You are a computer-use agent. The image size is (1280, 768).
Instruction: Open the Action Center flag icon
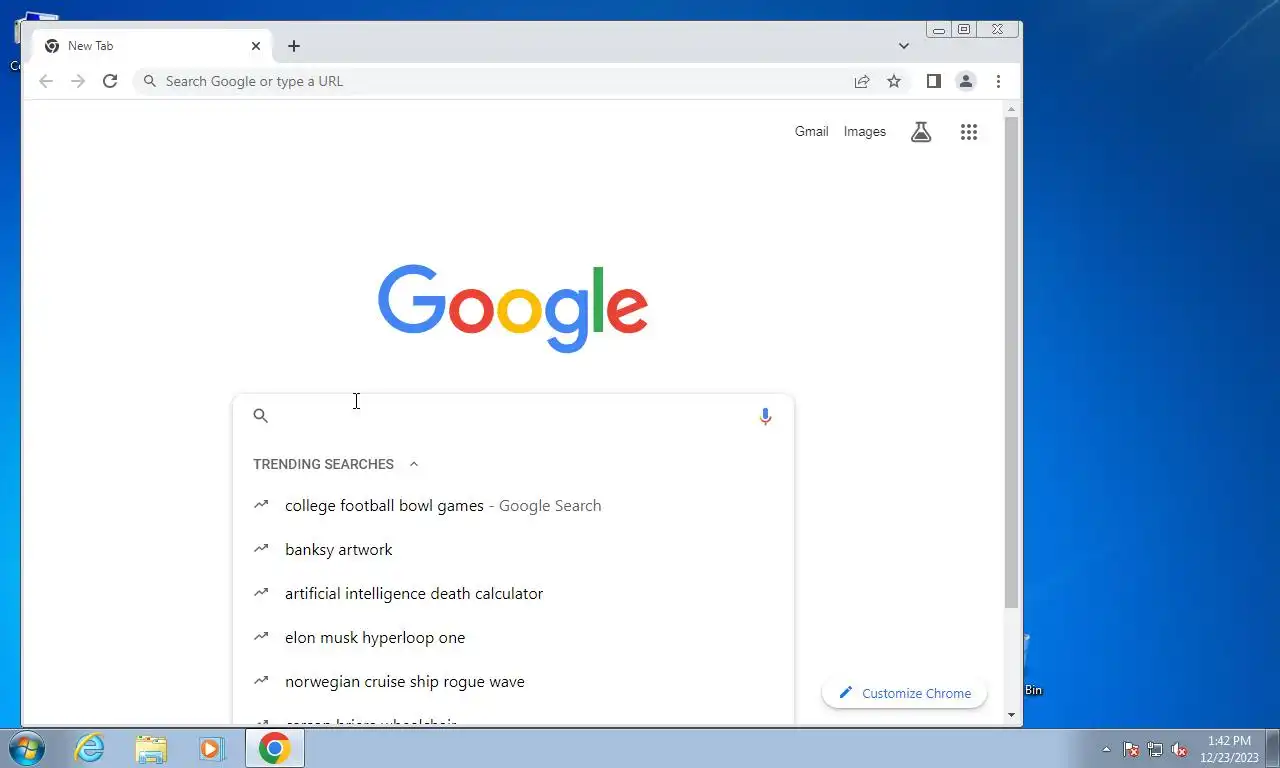(1131, 749)
